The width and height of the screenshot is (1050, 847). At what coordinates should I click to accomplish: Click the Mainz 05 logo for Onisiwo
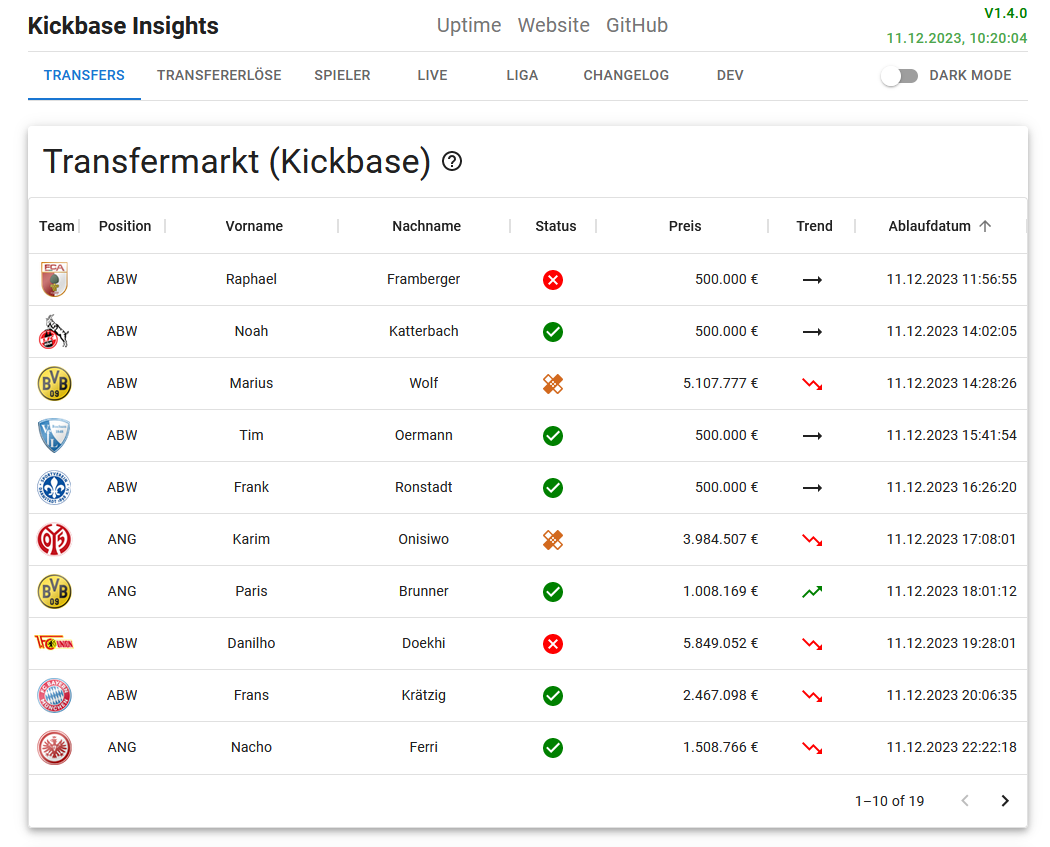pyautogui.click(x=54, y=540)
